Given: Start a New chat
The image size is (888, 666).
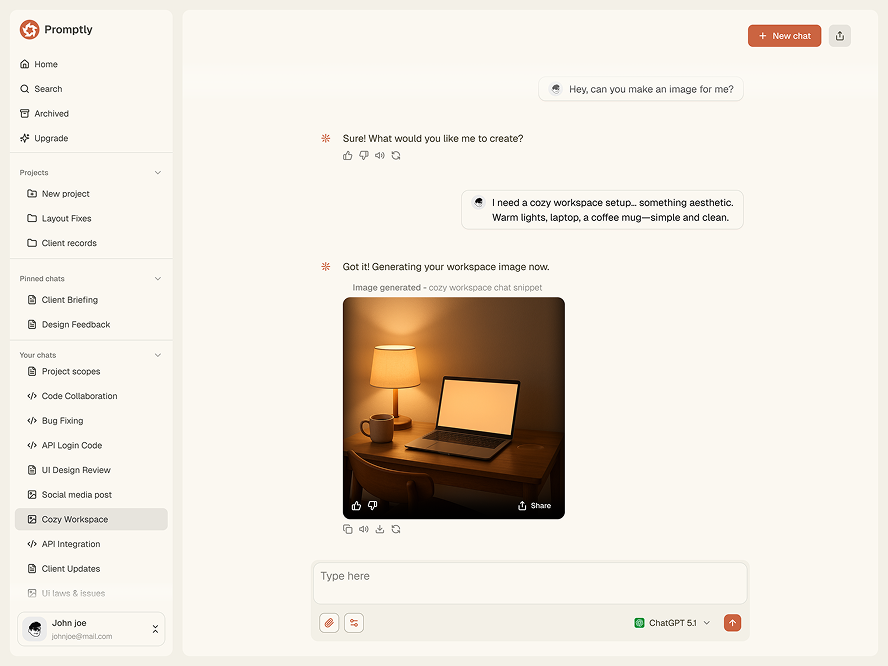Looking at the screenshot, I should coord(784,36).
